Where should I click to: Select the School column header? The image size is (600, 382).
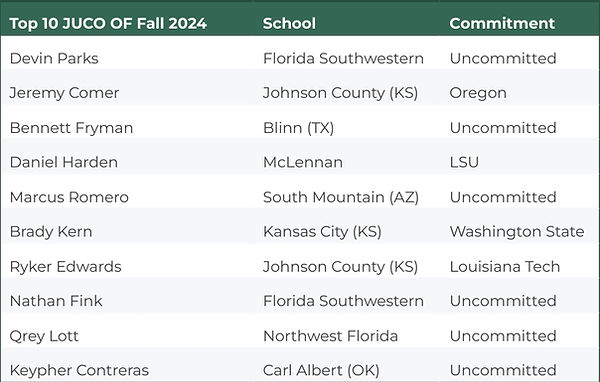click(x=289, y=23)
